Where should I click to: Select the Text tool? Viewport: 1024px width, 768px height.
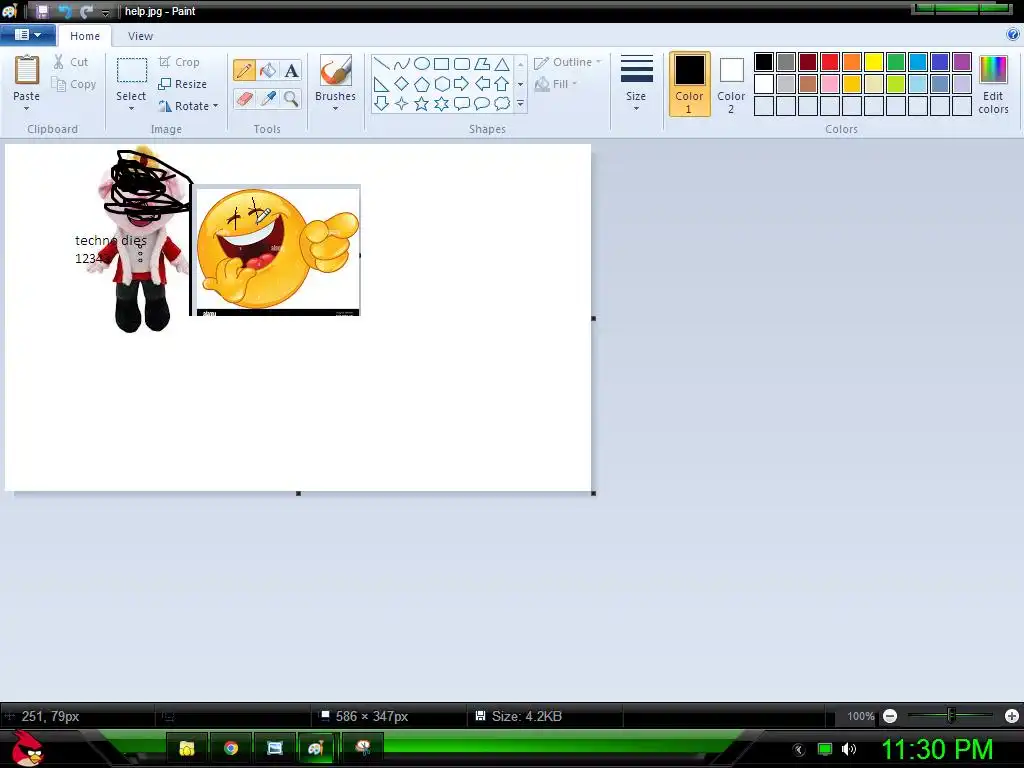(291, 70)
